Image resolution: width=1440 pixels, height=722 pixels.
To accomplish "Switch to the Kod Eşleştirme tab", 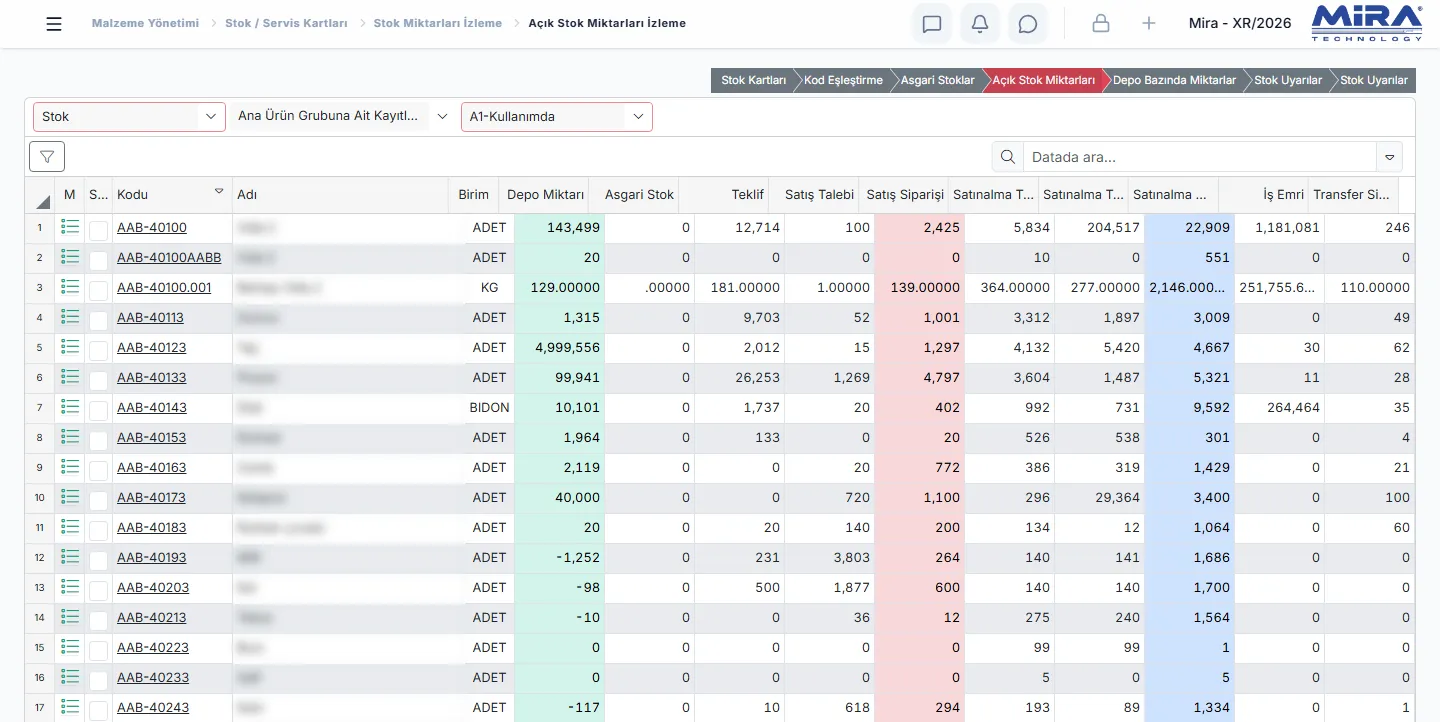I will pyautogui.click(x=843, y=80).
